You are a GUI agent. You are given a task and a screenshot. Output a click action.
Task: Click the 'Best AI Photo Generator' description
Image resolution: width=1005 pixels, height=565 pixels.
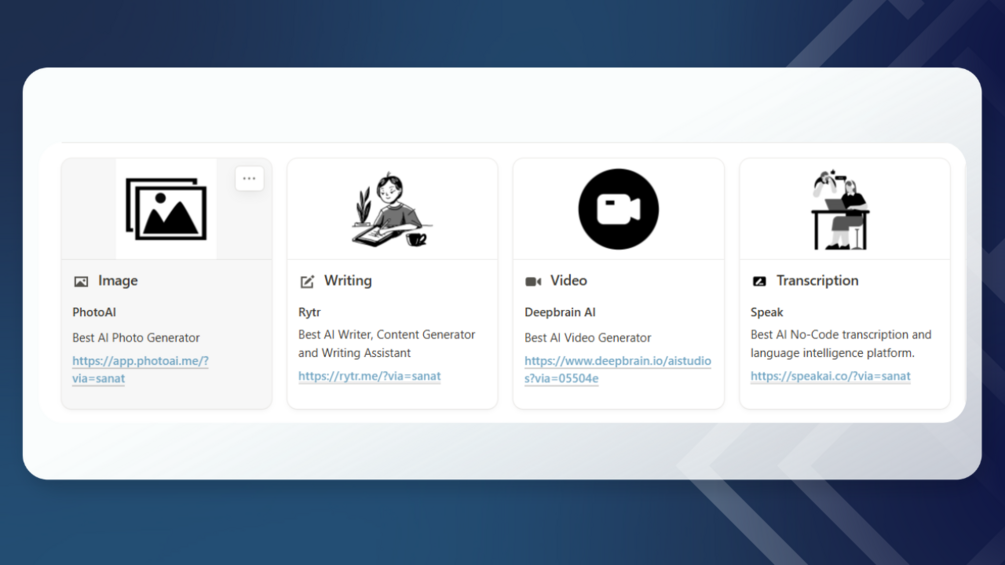pyautogui.click(x=136, y=338)
